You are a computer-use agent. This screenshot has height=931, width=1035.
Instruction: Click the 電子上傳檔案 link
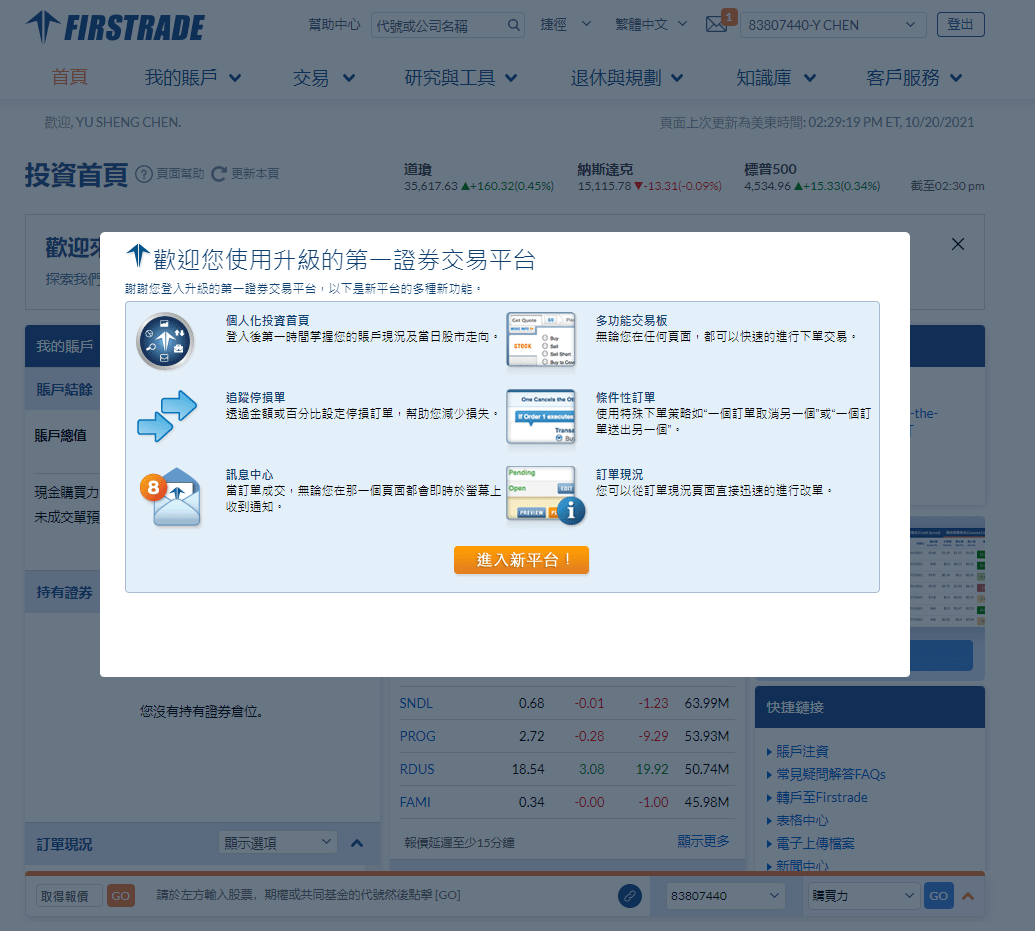(815, 844)
